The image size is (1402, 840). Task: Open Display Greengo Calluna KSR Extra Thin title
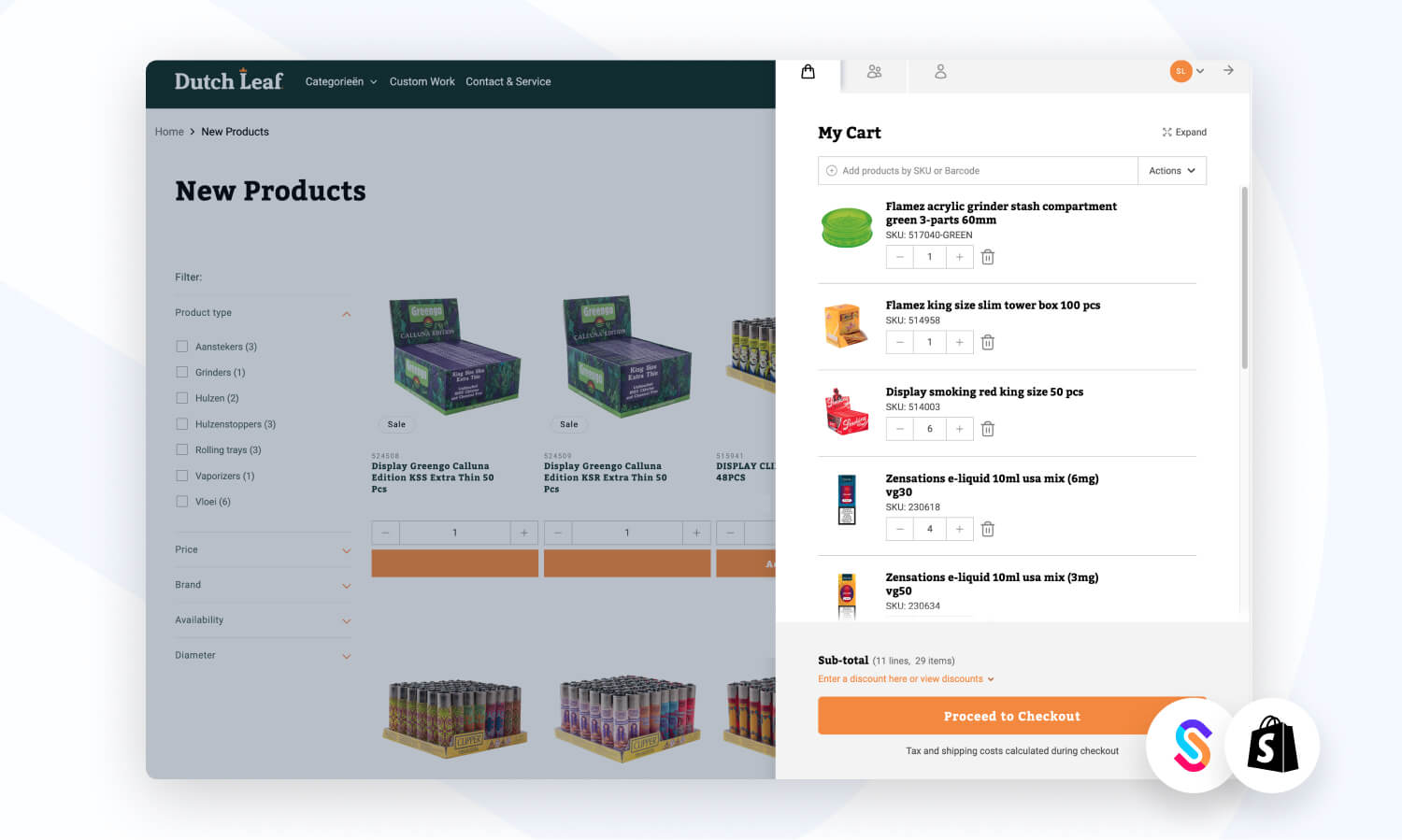tap(606, 477)
